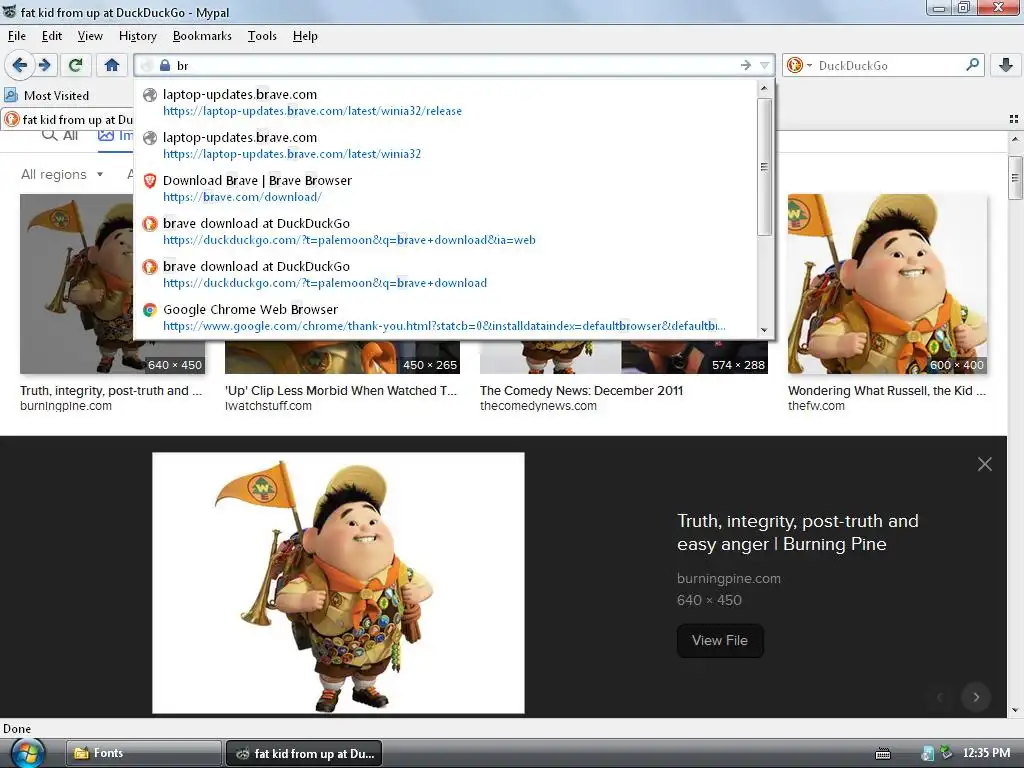Open the Home page button
The width and height of the screenshot is (1024, 768).
click(x=112, y=65)
